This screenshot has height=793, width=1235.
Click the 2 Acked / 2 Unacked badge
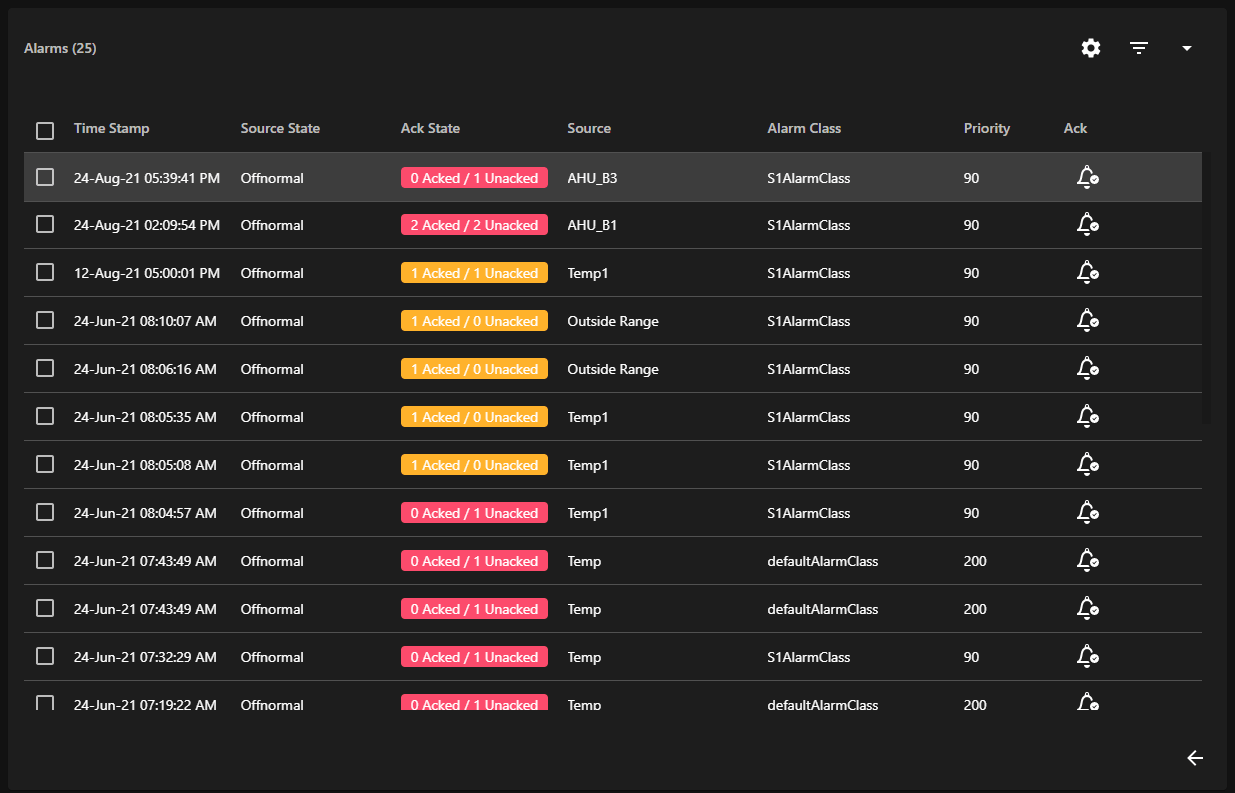coord(474,225)
